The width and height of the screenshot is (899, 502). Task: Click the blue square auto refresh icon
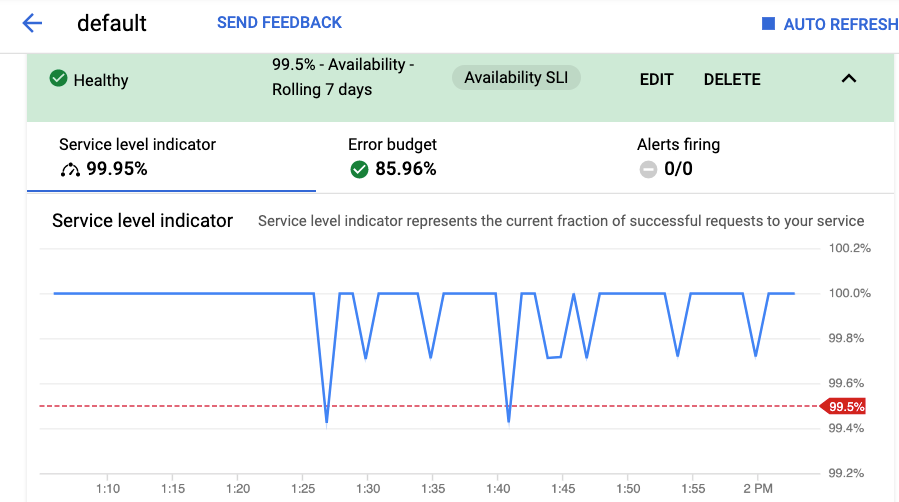pos(768,23)
